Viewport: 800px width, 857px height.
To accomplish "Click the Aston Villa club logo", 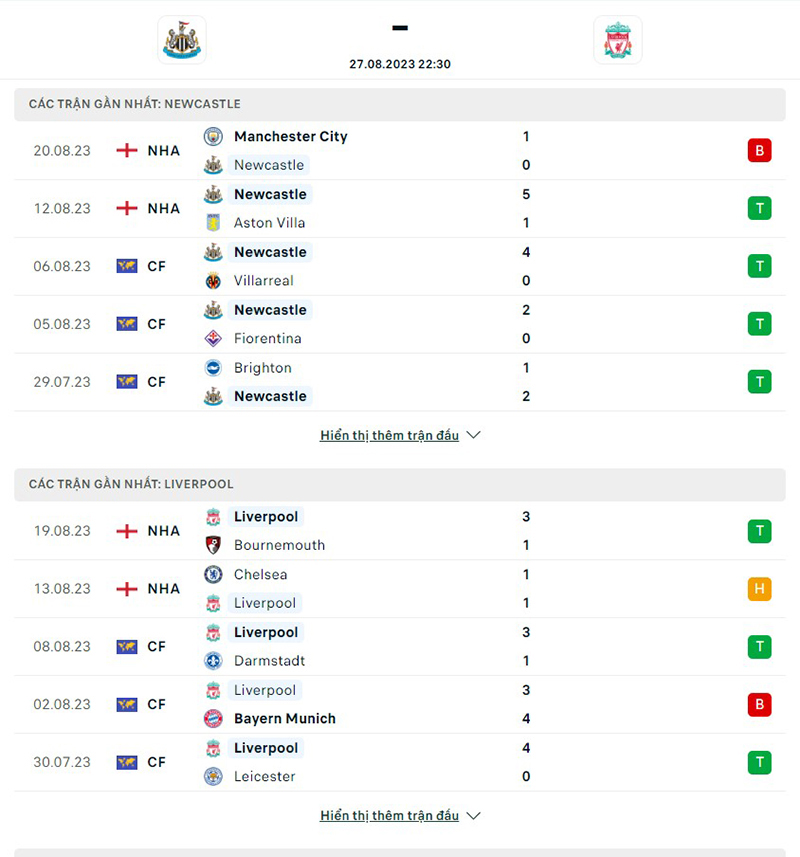I will click(213, 223).
